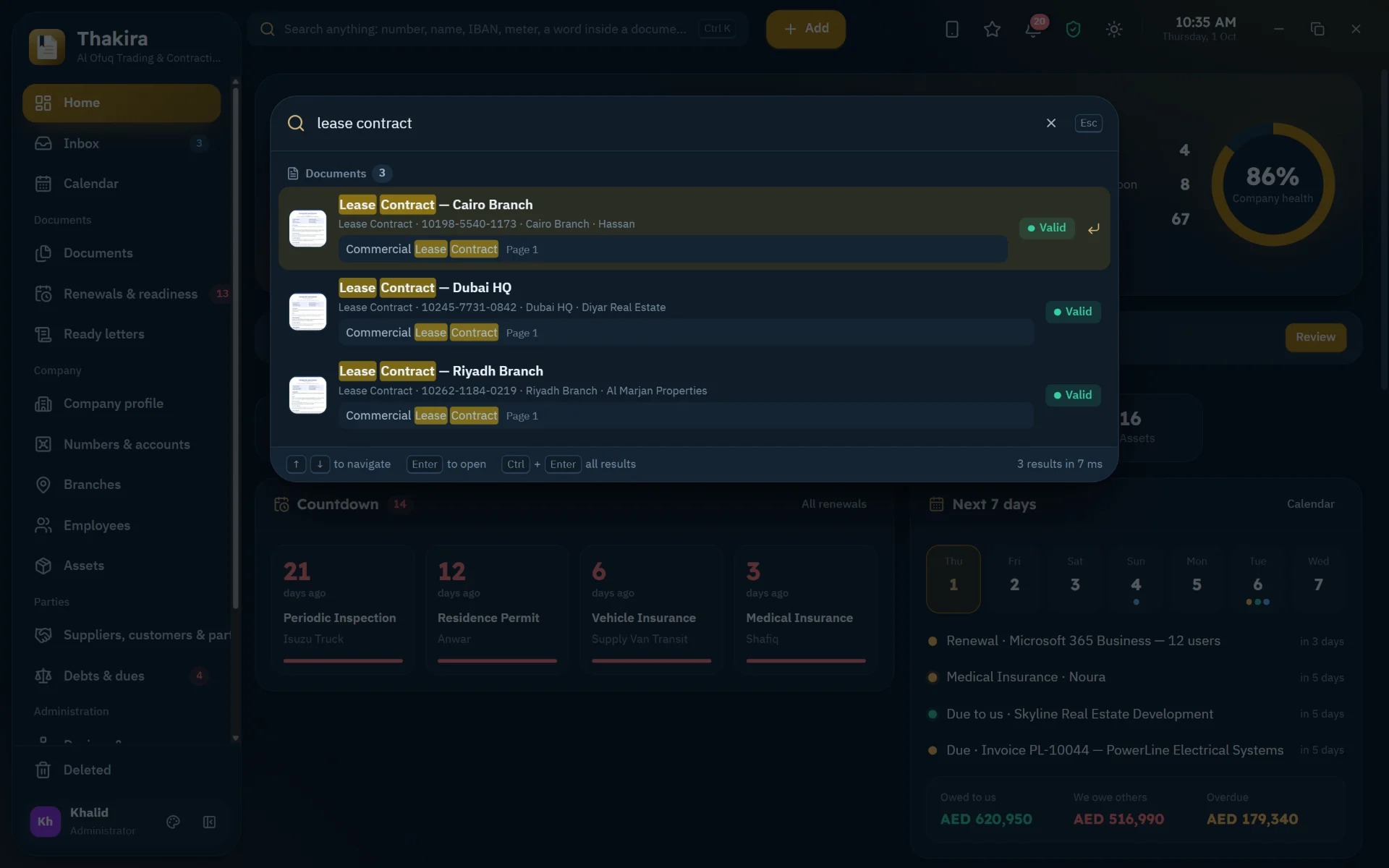Click the favorites star icon

pyautogui.click(x=992, y=29)
